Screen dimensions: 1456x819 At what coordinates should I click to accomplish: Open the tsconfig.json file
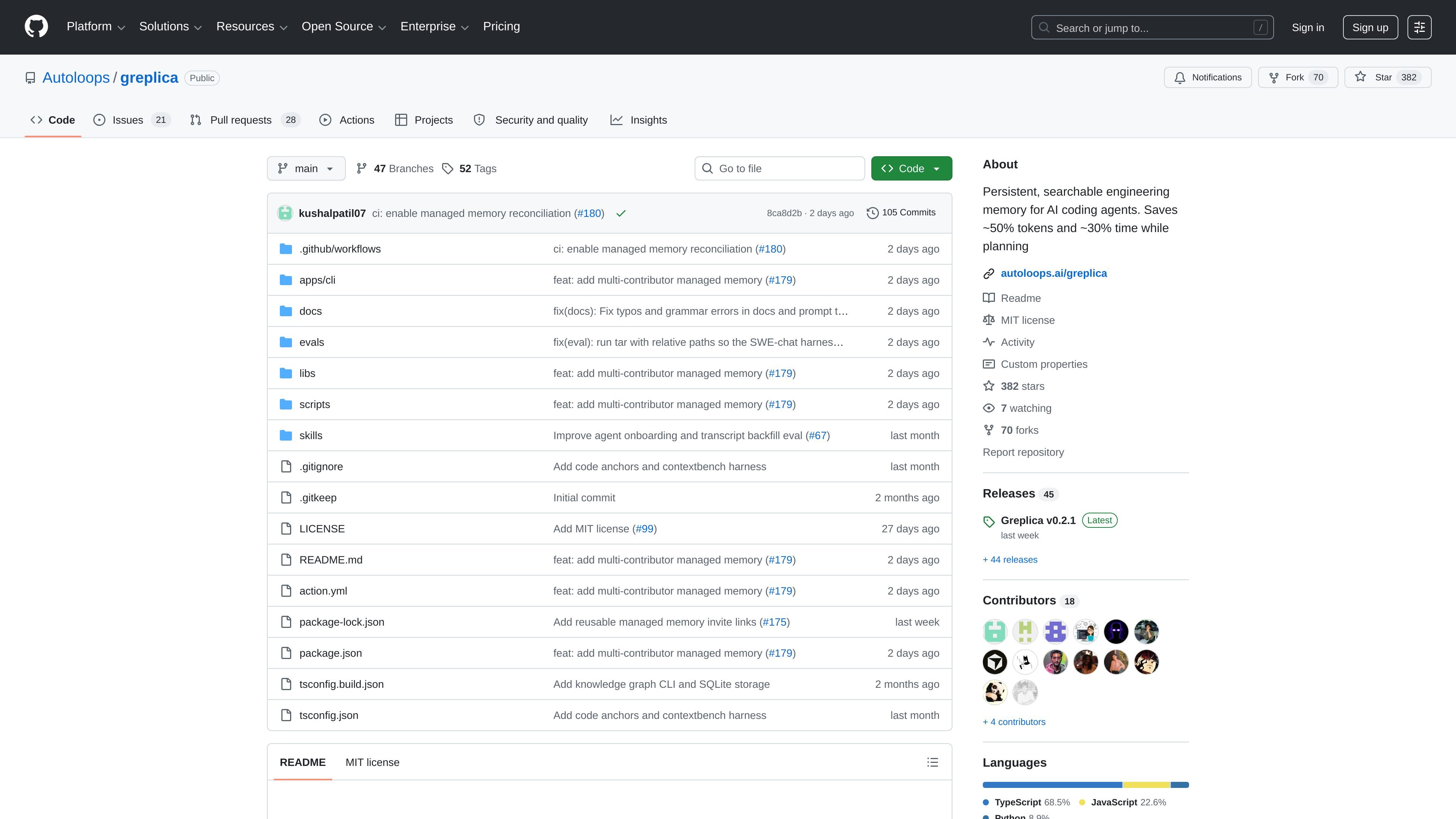click(329, 715)
